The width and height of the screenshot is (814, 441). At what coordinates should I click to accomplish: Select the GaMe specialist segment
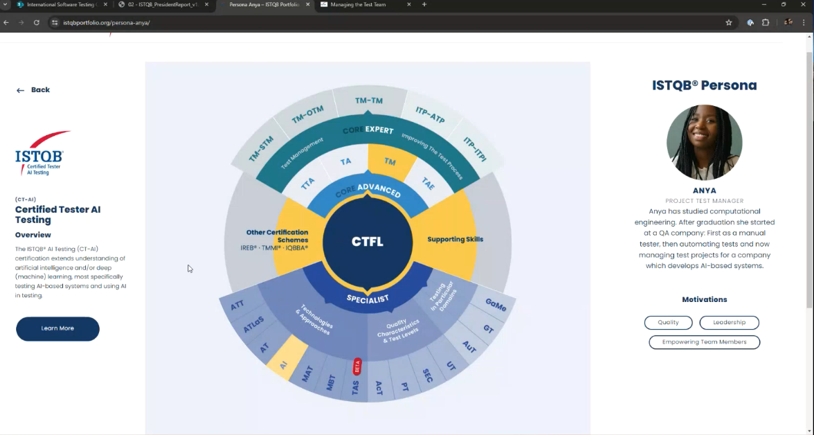click(x=495, y=304)
